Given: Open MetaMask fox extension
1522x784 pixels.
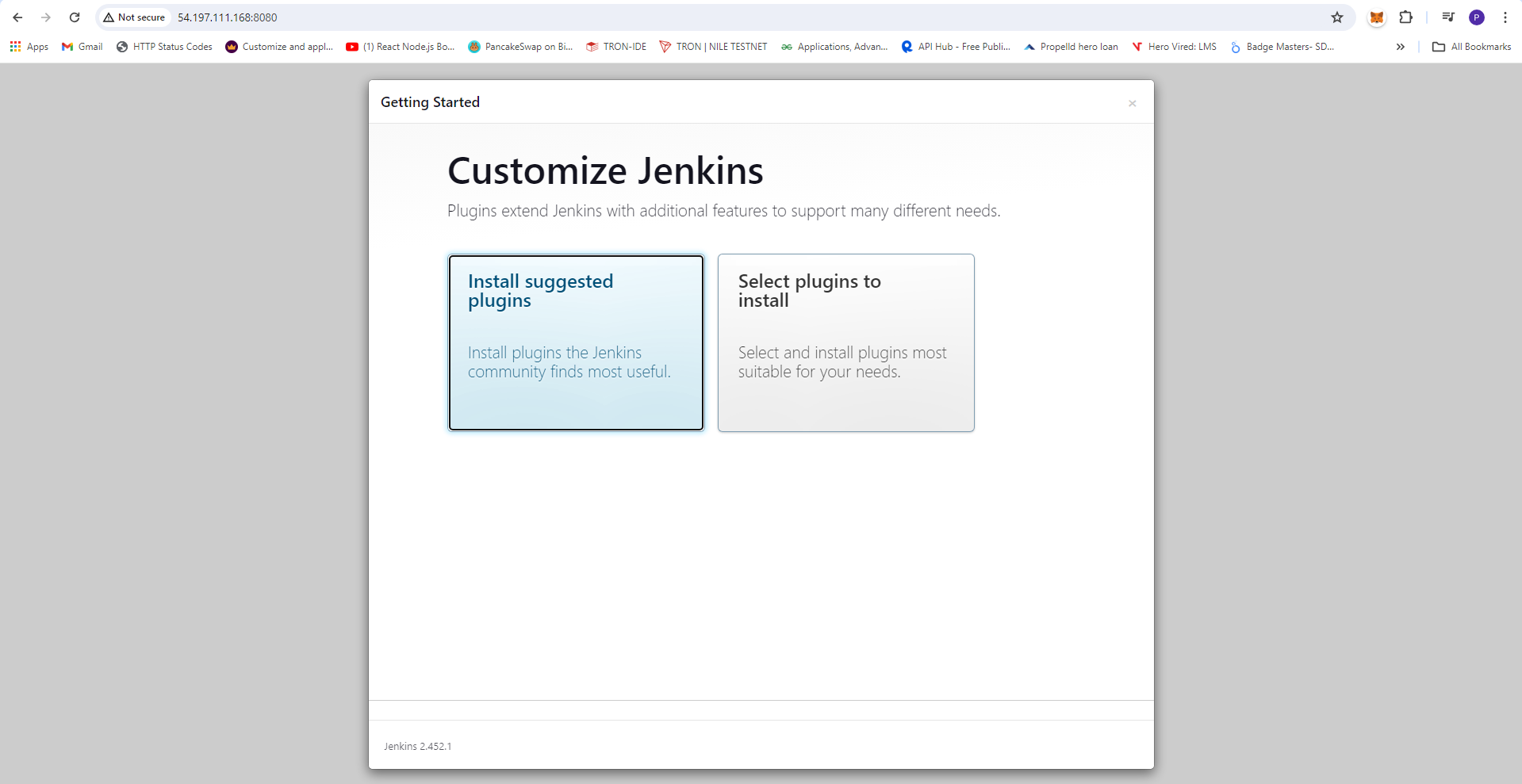Looking at the screenshot, I should pyautogui.click(x=1377, y=17).
